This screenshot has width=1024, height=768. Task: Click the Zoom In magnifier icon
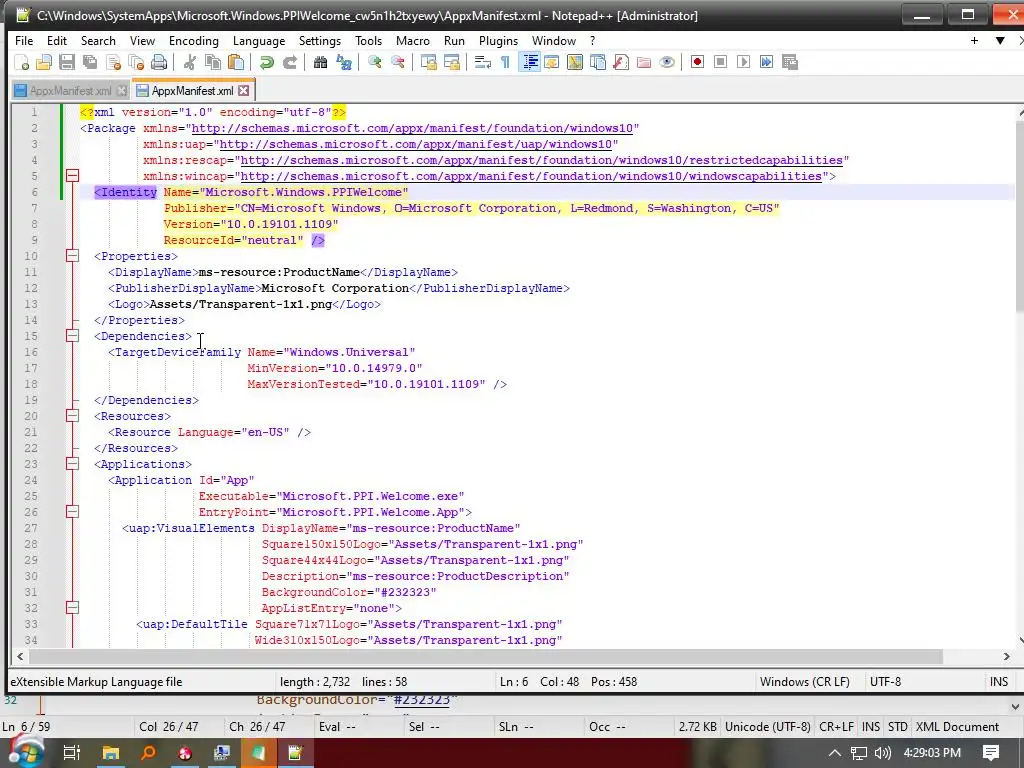click(x=375, y=63)
